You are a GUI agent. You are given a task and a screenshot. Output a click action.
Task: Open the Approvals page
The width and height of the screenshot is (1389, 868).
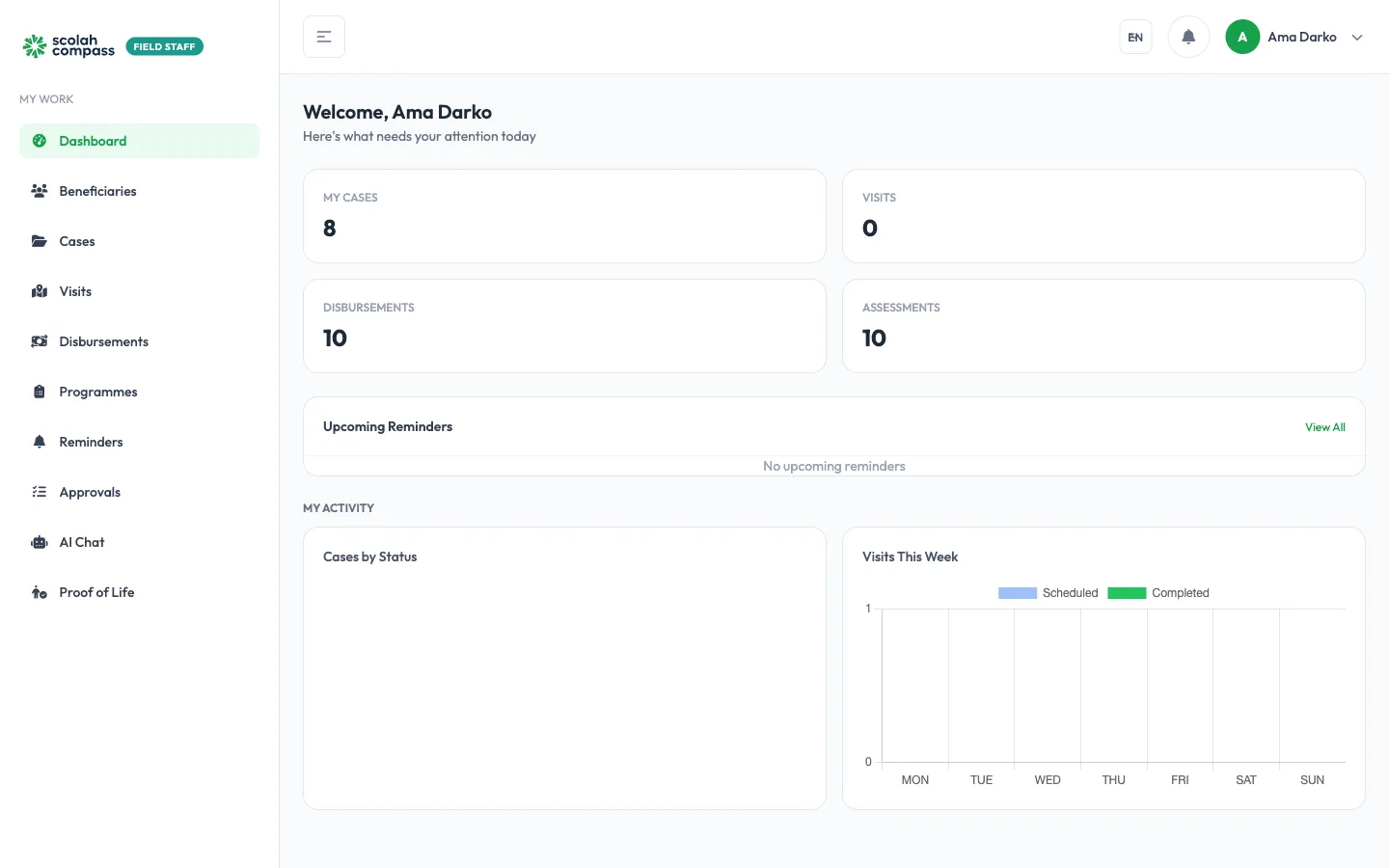point(139,492)
